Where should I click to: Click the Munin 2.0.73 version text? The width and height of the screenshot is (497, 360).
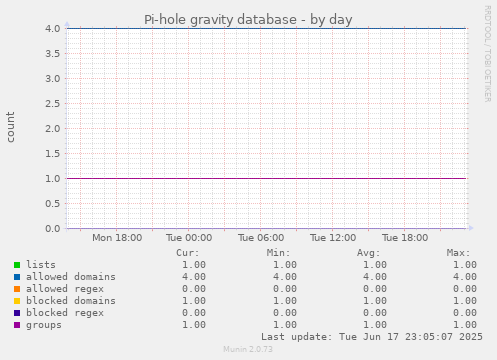(248, 349)
